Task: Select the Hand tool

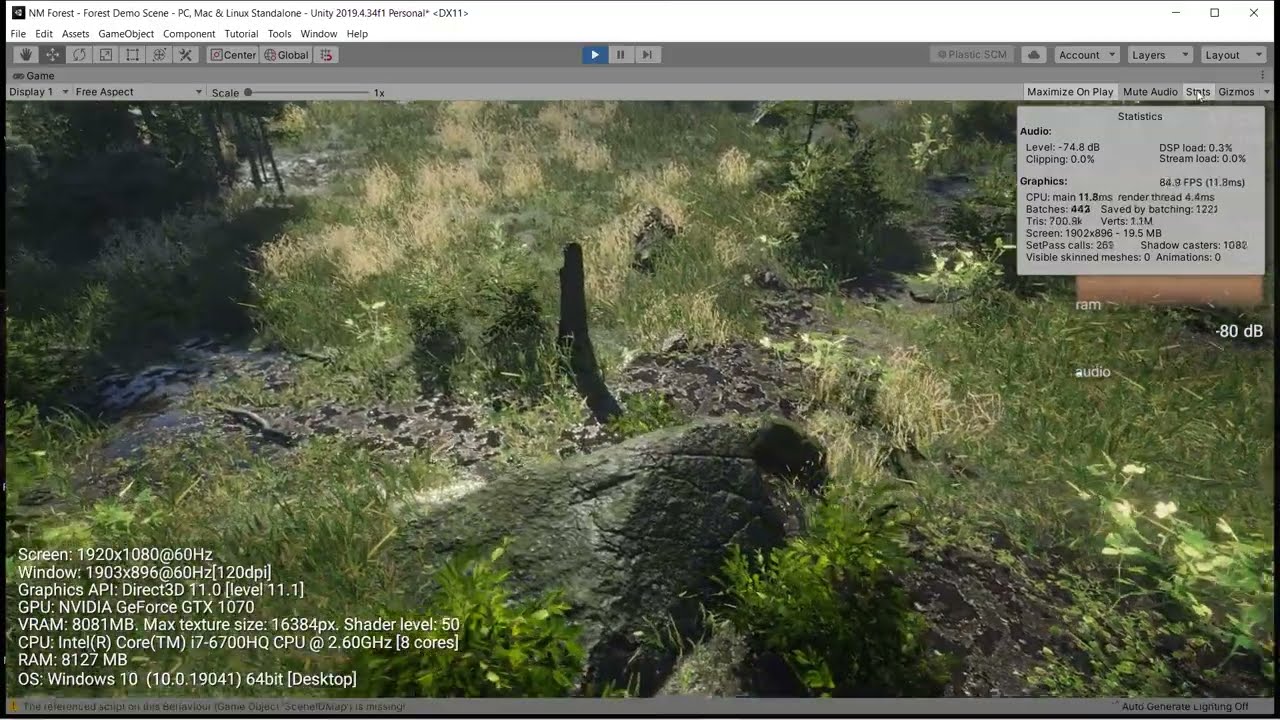Action: [x=26, y=55]
